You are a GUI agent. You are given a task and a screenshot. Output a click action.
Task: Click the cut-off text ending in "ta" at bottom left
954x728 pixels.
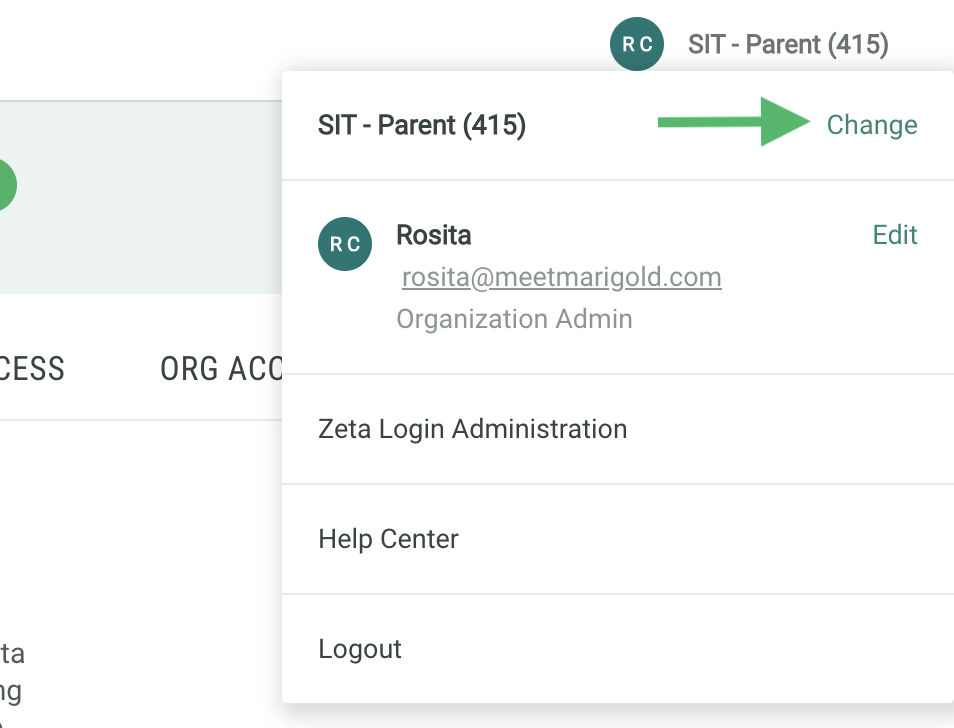(x=12, y=654)
